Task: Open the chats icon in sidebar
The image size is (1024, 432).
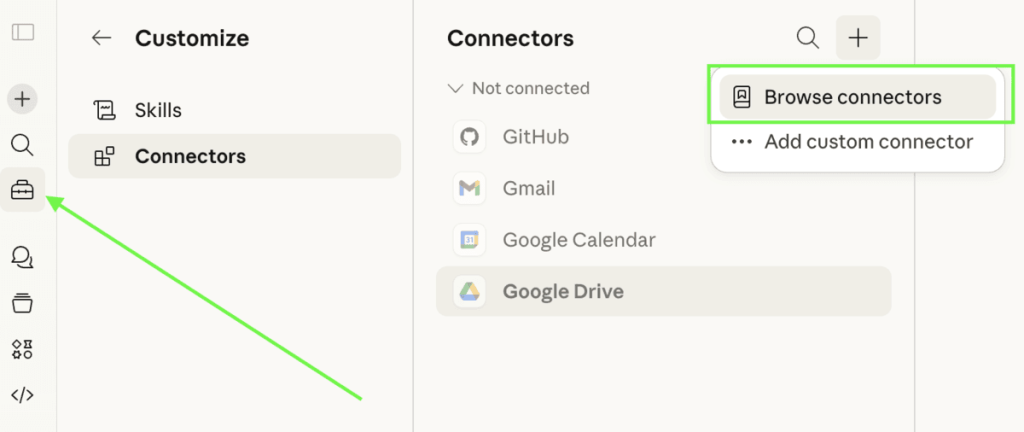Action: click(22, 259)
